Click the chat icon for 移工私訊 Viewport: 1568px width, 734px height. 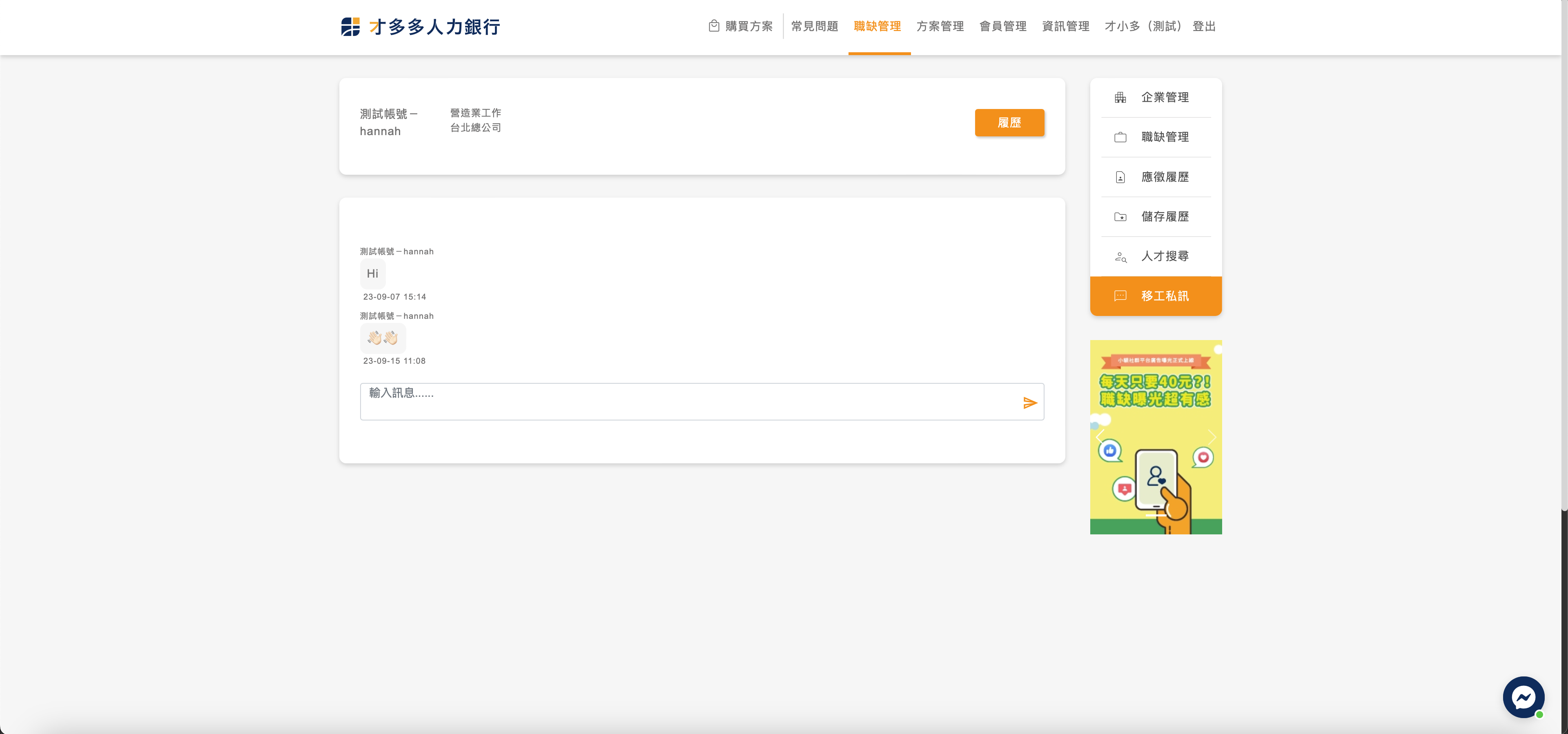coord(1120,296)
